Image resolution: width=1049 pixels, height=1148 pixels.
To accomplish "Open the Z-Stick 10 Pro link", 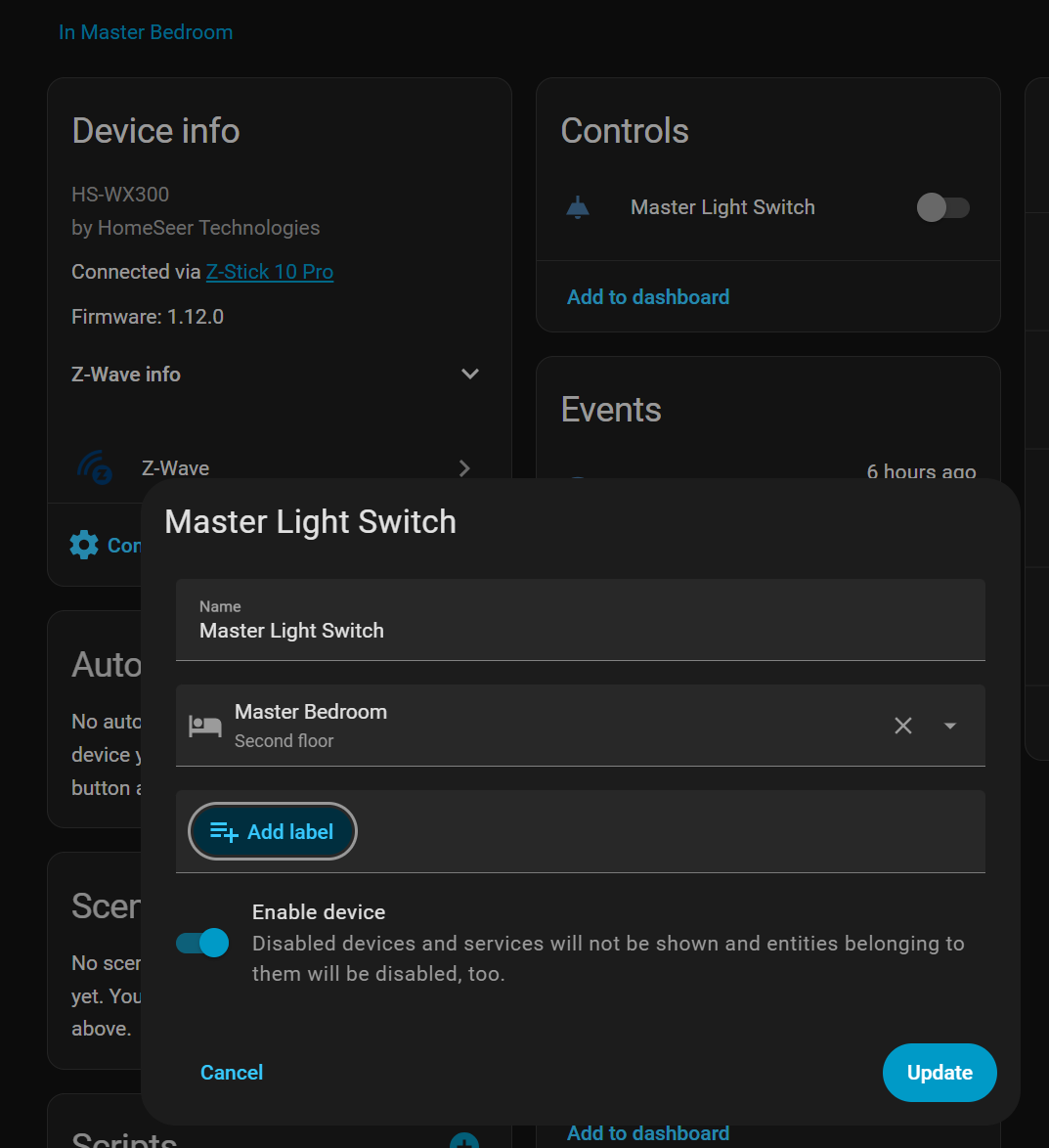I will [x=270, y=272].
